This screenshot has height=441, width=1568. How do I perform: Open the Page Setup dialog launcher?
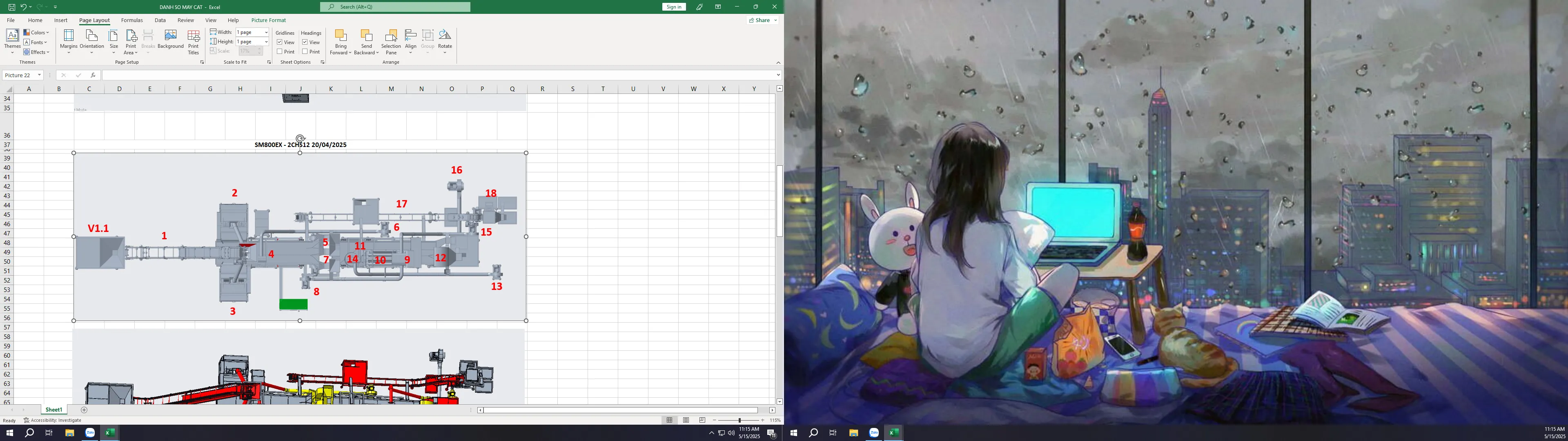(202, 62)
